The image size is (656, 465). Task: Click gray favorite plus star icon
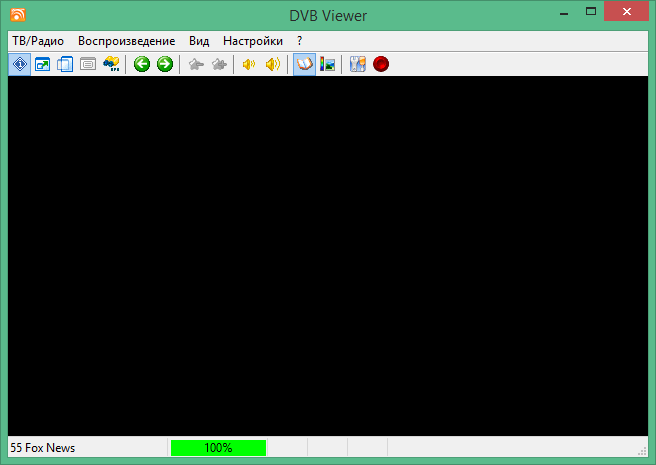tap(219, 64)
